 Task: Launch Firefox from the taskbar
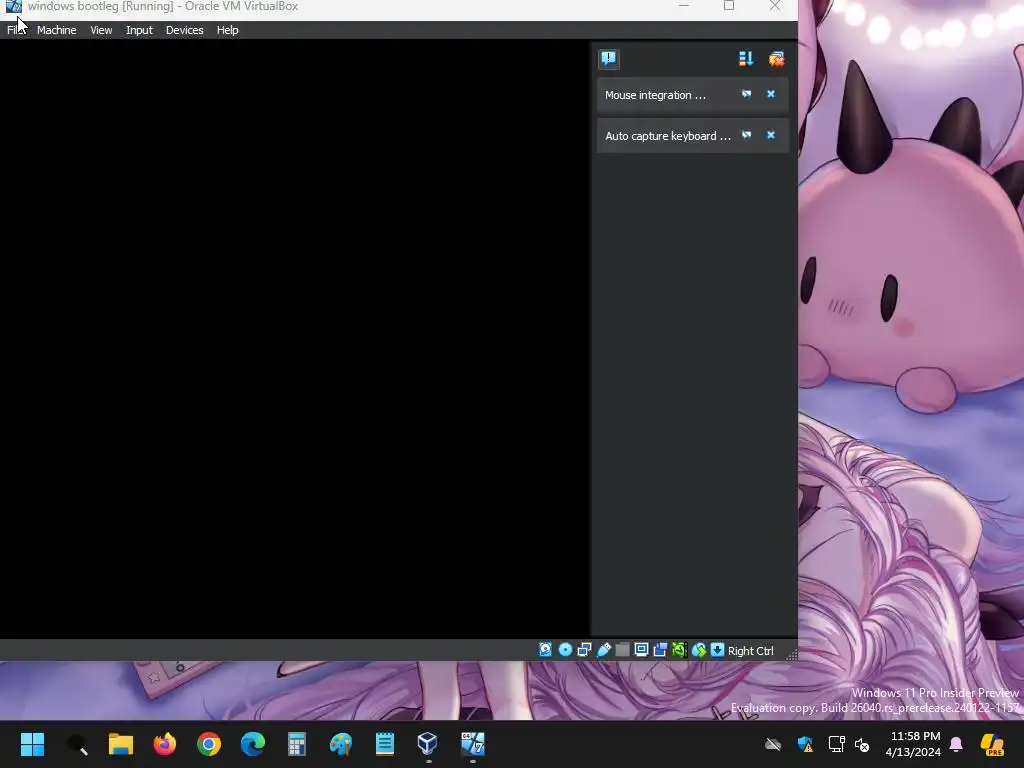(x=165, y=744)
